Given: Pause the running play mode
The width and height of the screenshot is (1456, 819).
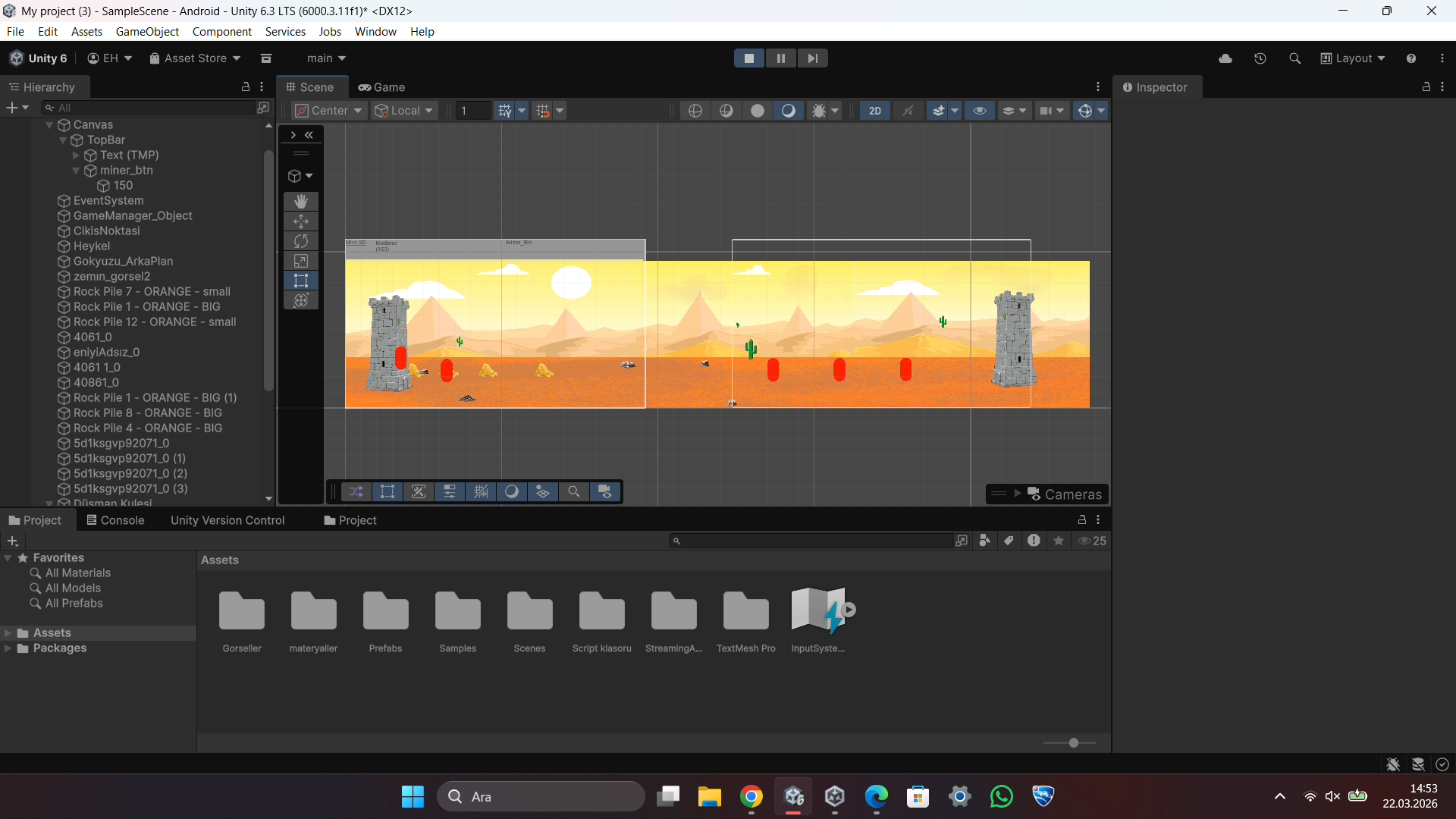Looking at the screenshot, I should pos(780,58).
